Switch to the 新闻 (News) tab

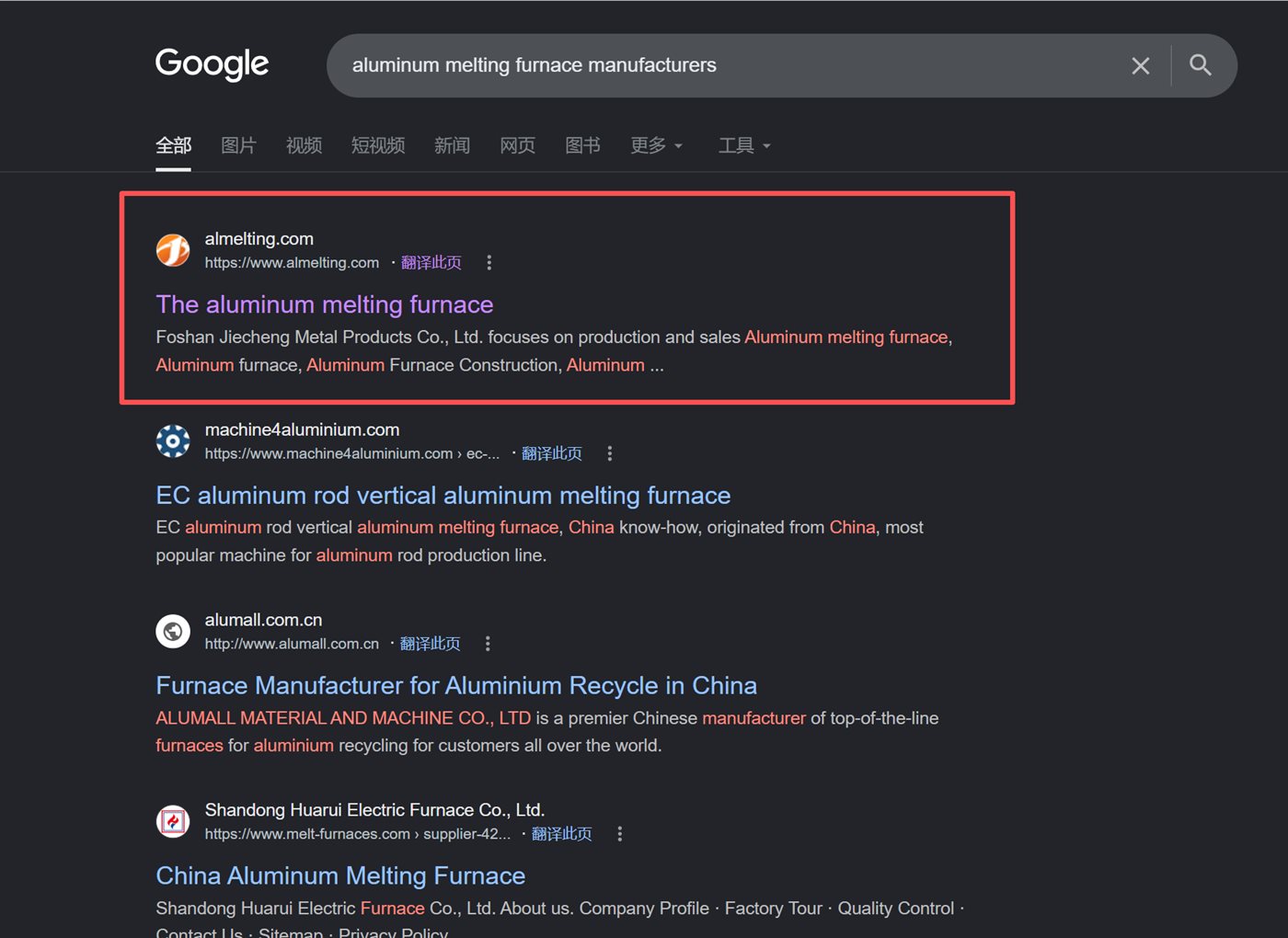452,145
